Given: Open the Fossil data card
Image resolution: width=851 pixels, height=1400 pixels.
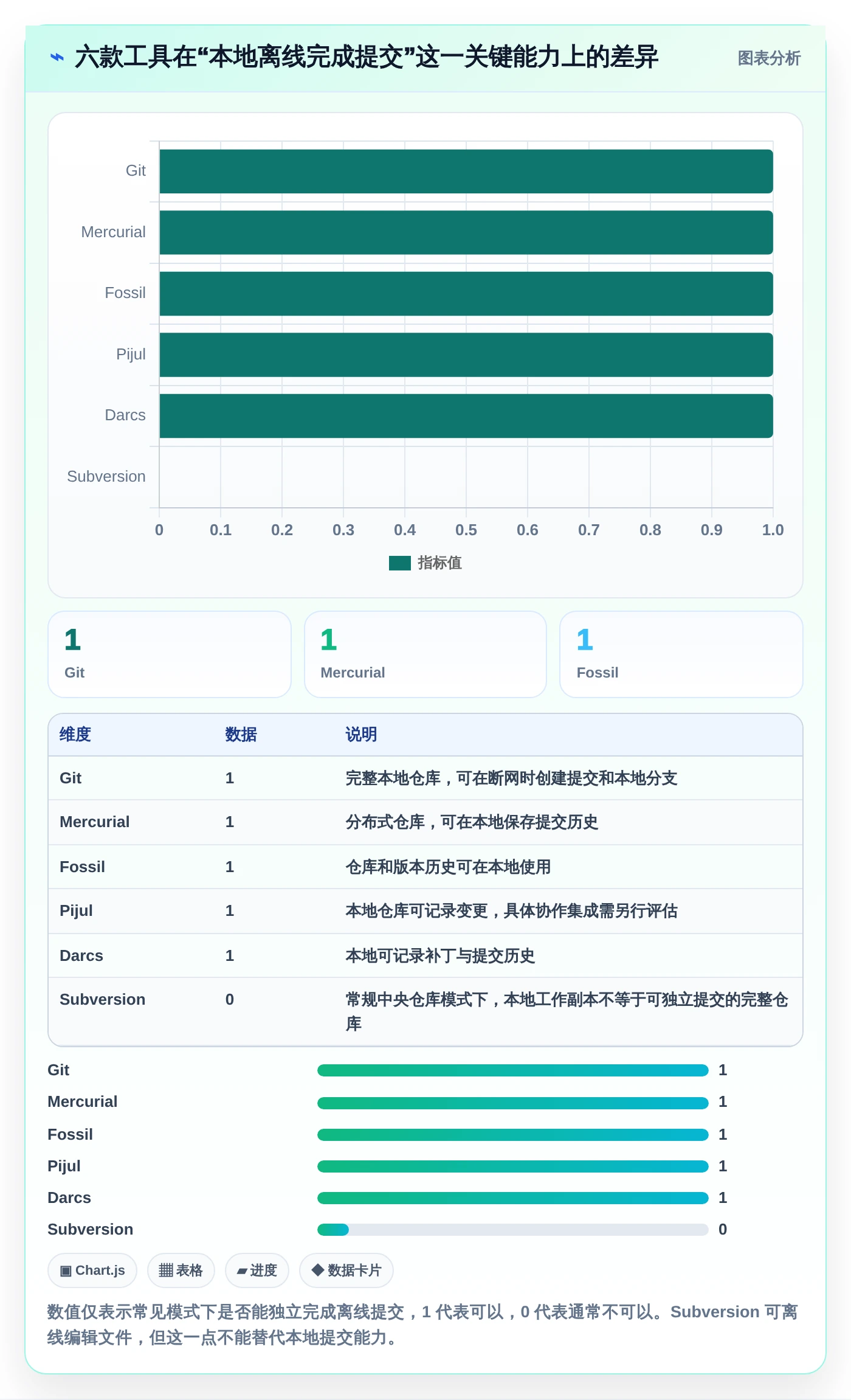Looking at the screenshot, I should click(681, 654).
